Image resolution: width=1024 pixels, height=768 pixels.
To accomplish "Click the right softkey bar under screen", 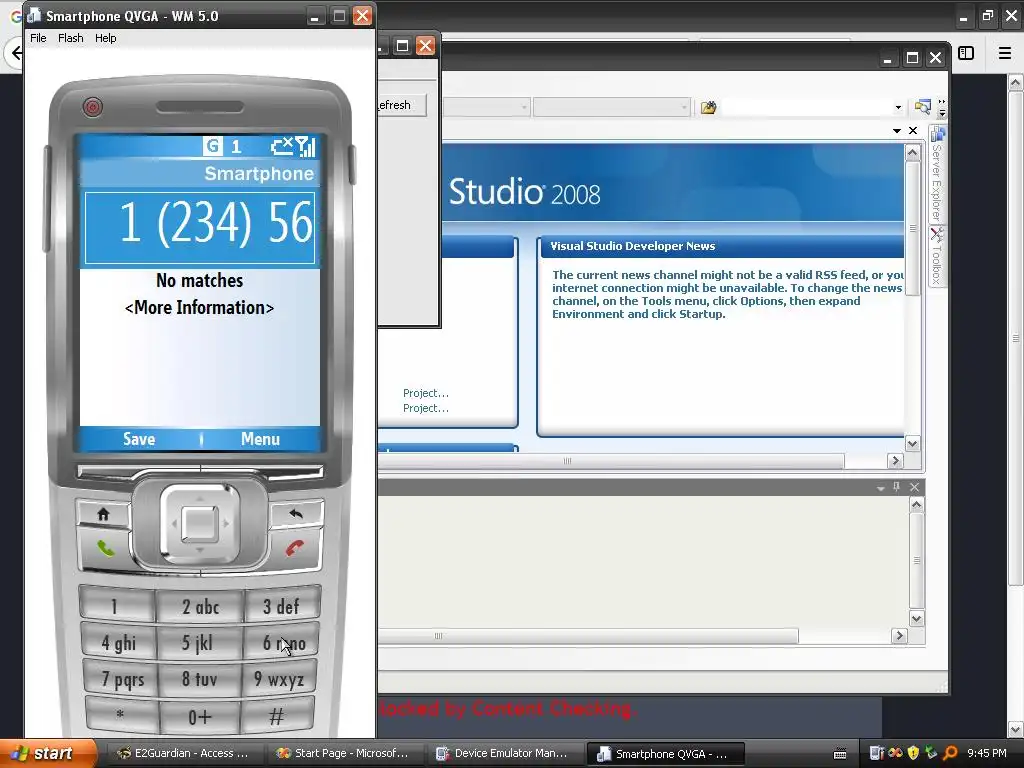I will pos(263,472).
